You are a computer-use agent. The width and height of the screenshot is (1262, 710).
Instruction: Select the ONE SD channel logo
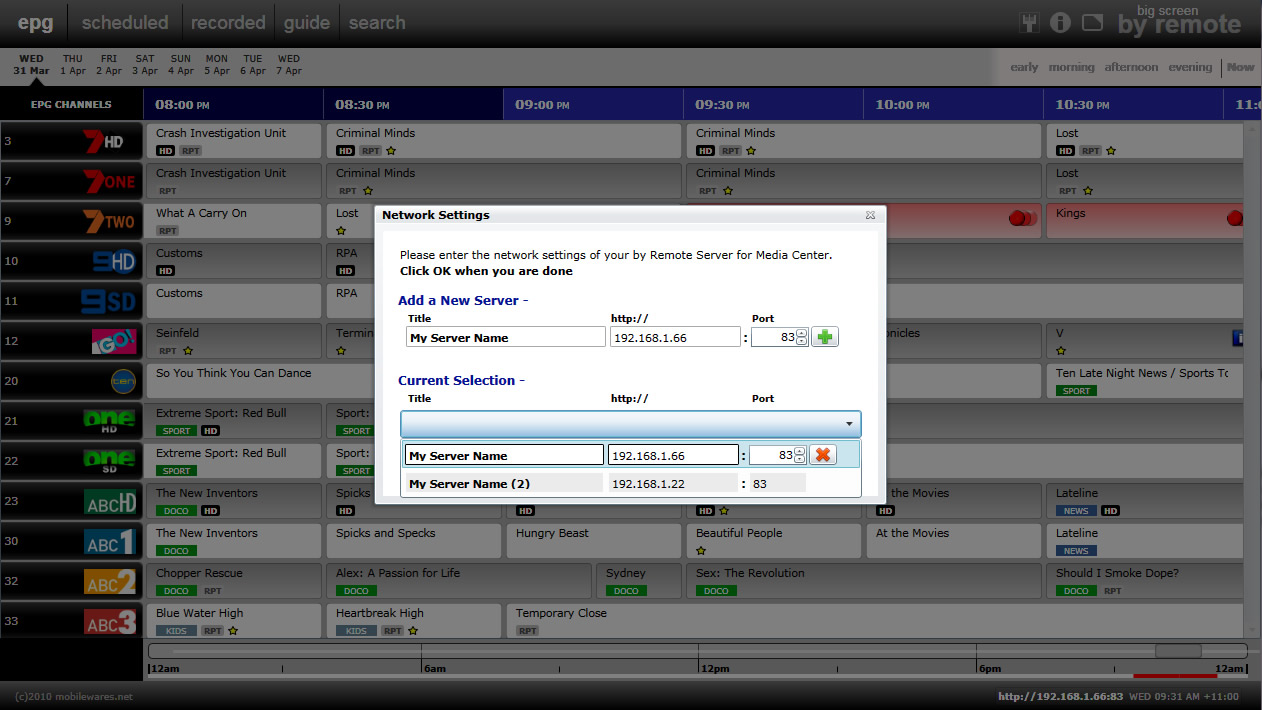coord(110,461)
